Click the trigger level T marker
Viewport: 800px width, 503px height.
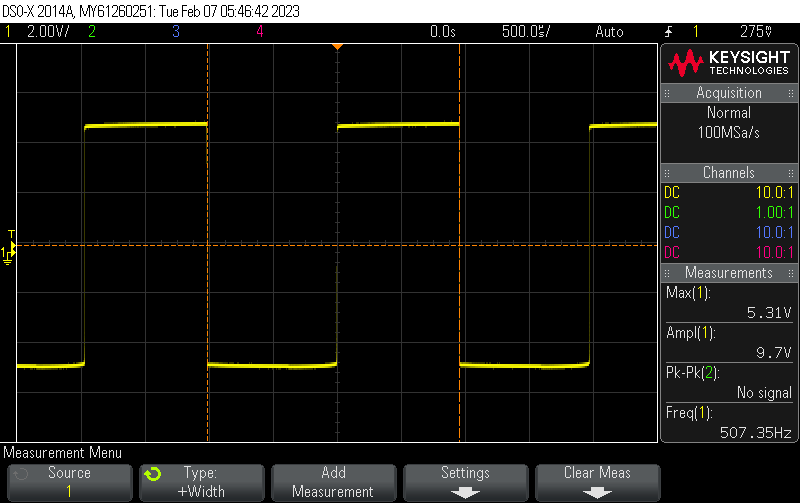11,234
